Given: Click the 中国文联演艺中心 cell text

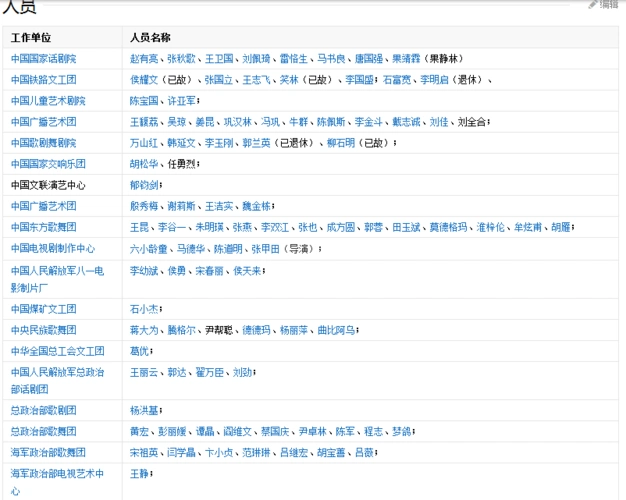Looking at the screenshot, I should pos(48,185).
